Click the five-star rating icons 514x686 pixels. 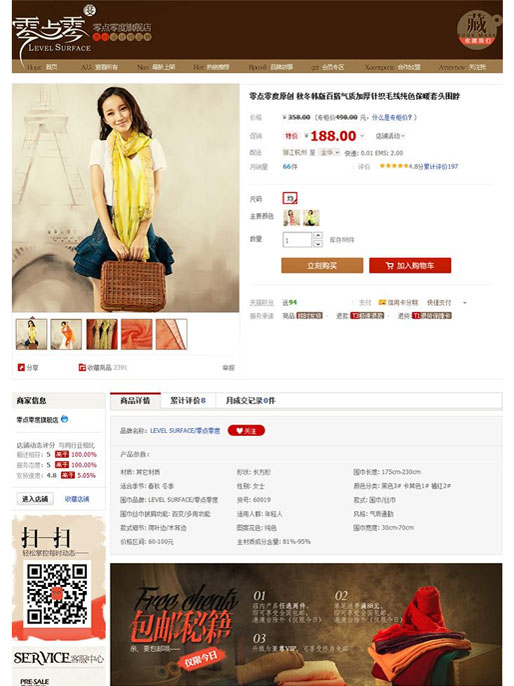[x=394, y=166]
